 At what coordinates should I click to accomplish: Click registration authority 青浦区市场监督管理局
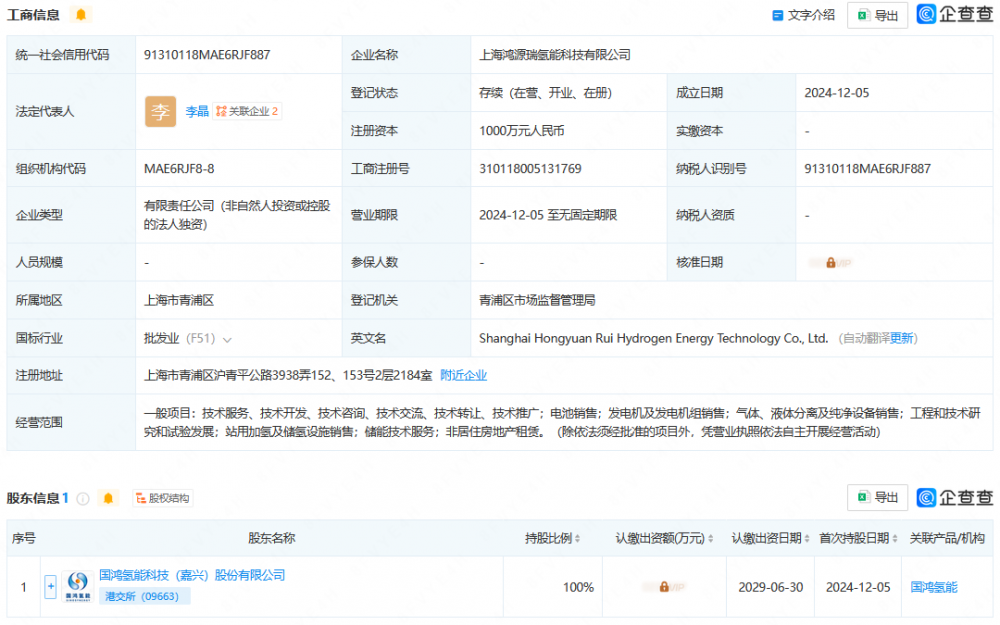click(537, 300)
